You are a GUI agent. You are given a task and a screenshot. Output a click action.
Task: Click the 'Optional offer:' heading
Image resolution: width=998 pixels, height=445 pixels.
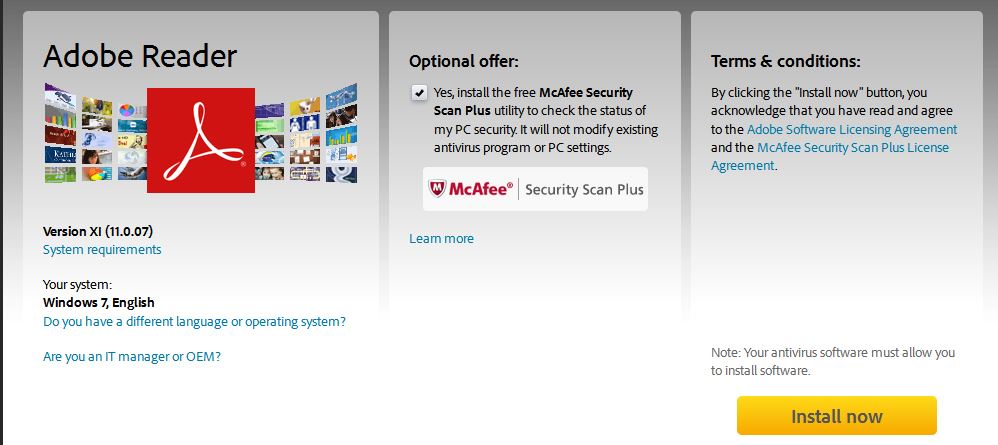464,60
